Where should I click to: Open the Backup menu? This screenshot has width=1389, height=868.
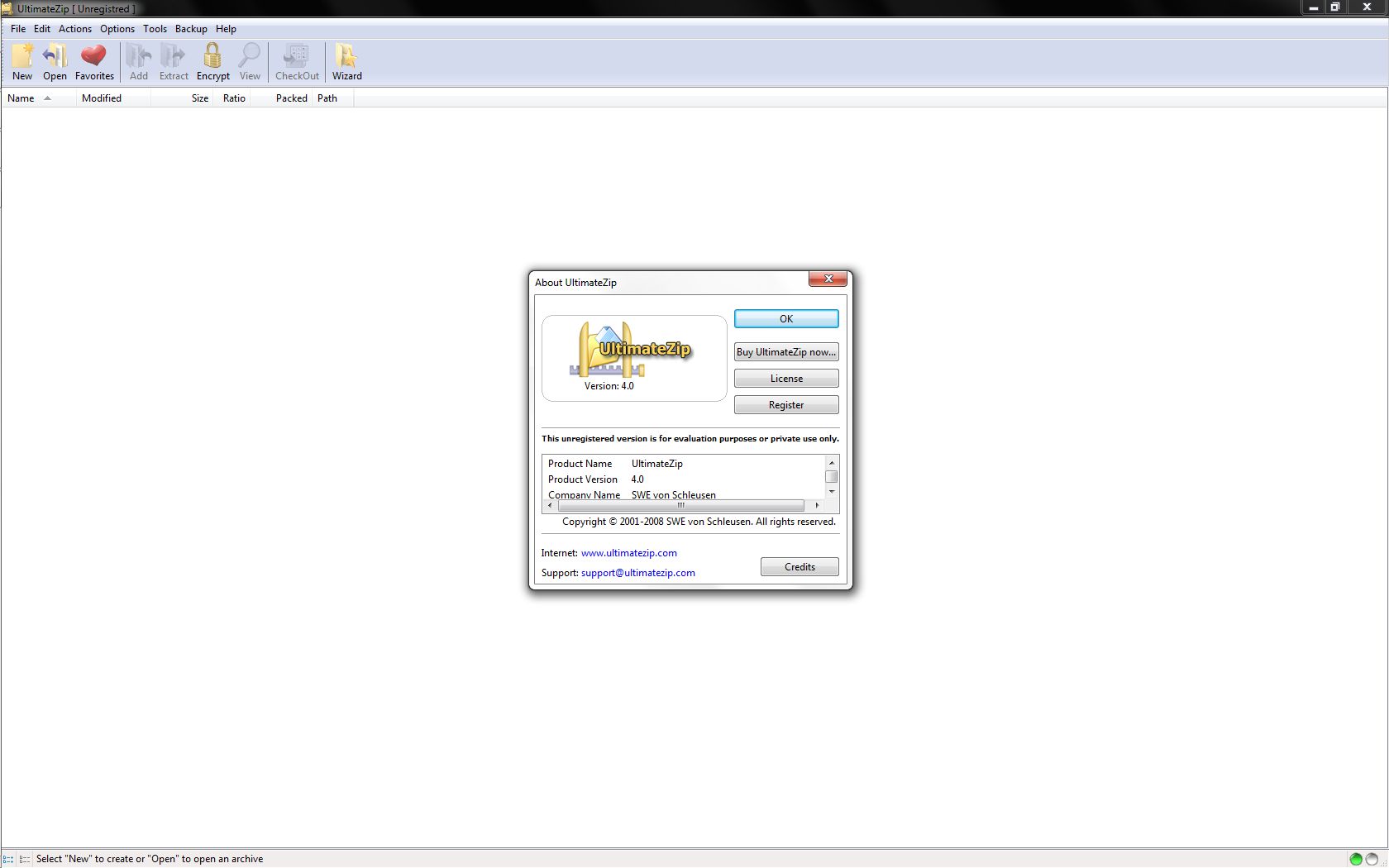(x=191, y=28)
